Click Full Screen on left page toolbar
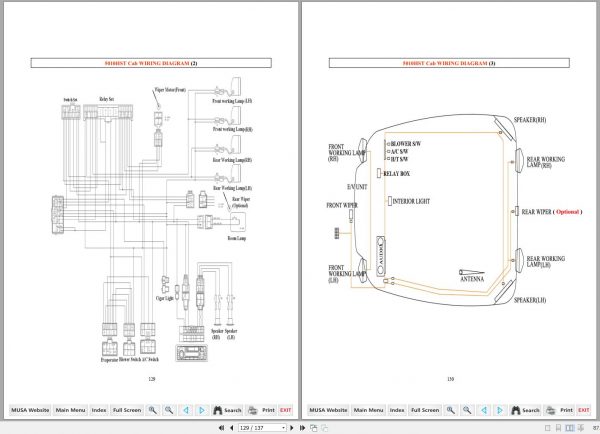This screenshot has width=600, height=434. pyautogui.click(x=127, y=410)
